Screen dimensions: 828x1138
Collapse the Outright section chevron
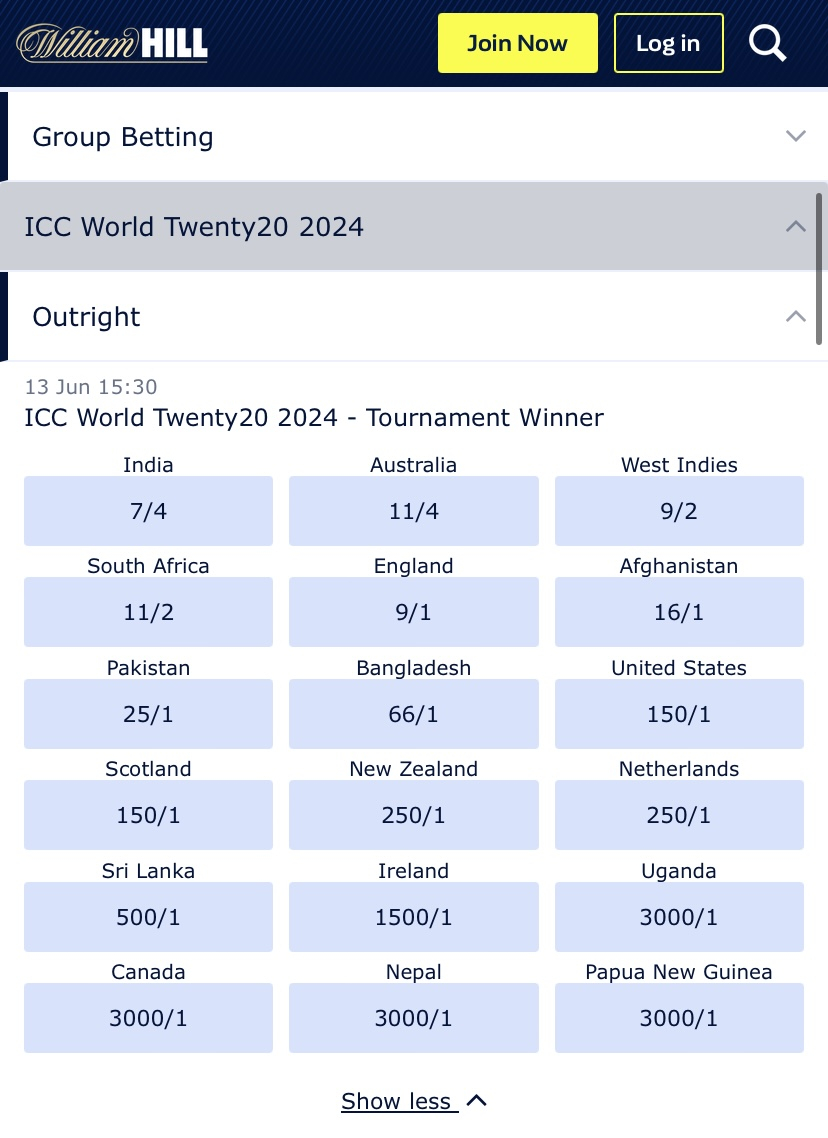tap(796, 316)
